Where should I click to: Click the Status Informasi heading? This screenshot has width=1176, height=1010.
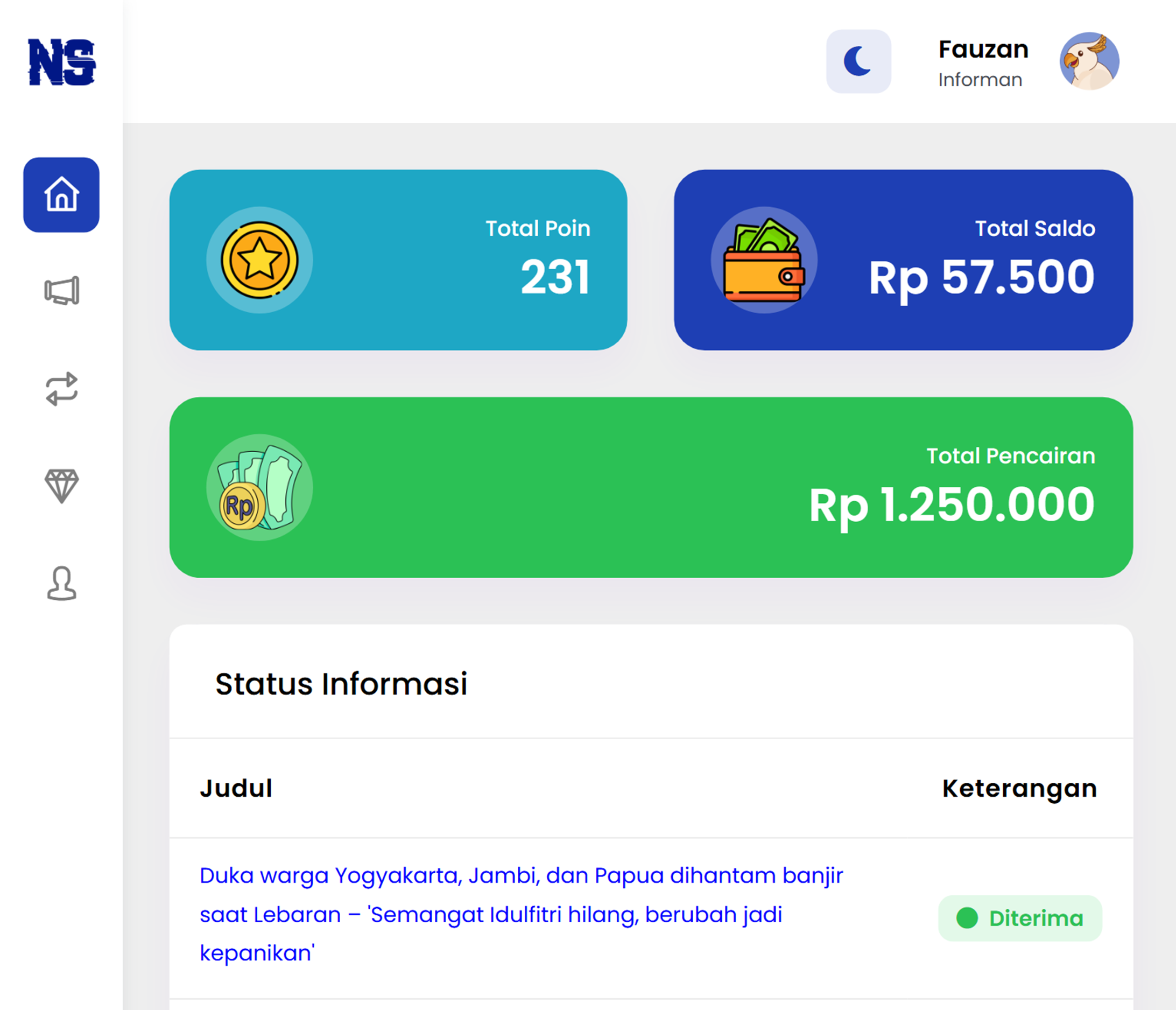[341, 684]
